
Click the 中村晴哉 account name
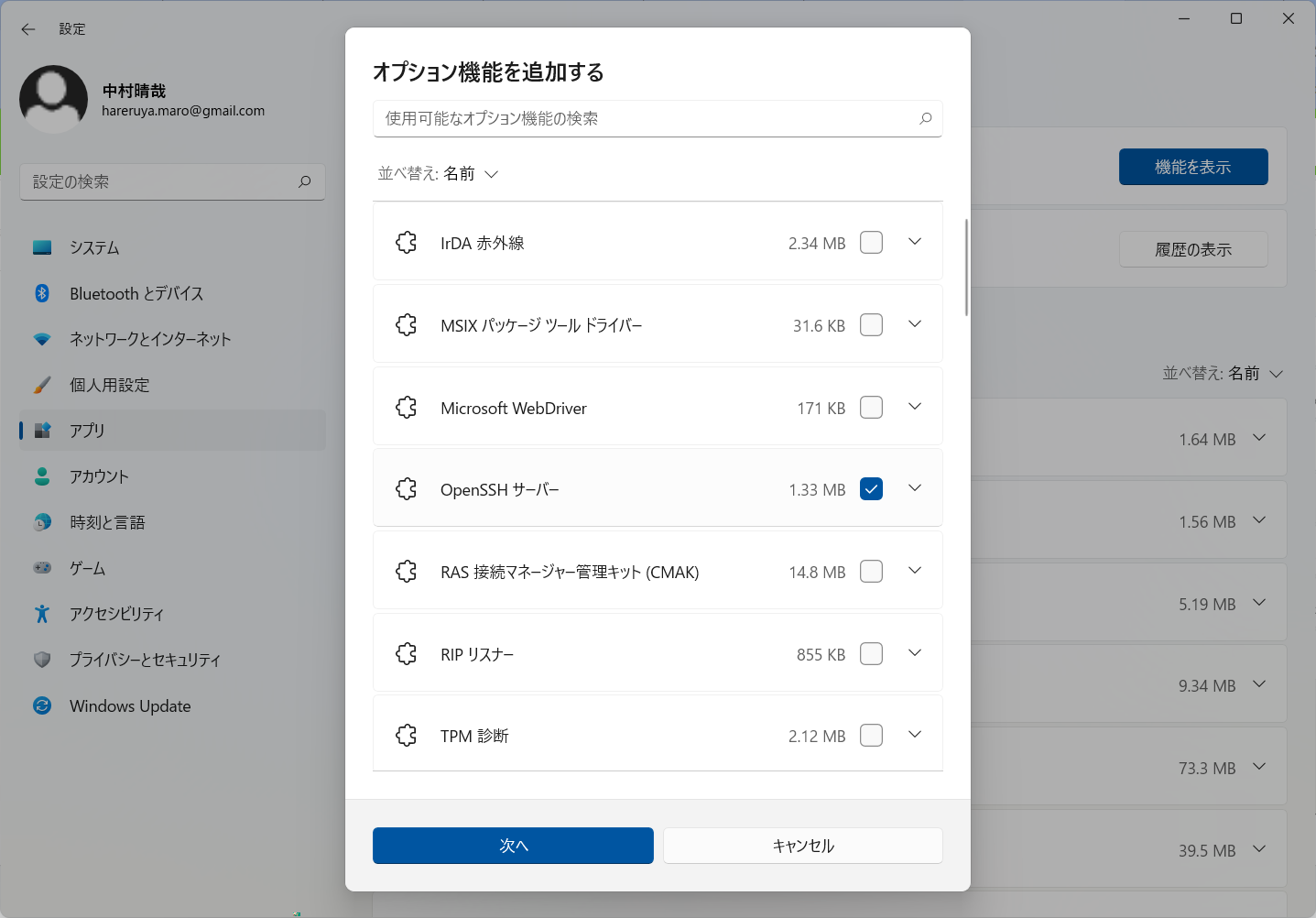coord(134,91)
